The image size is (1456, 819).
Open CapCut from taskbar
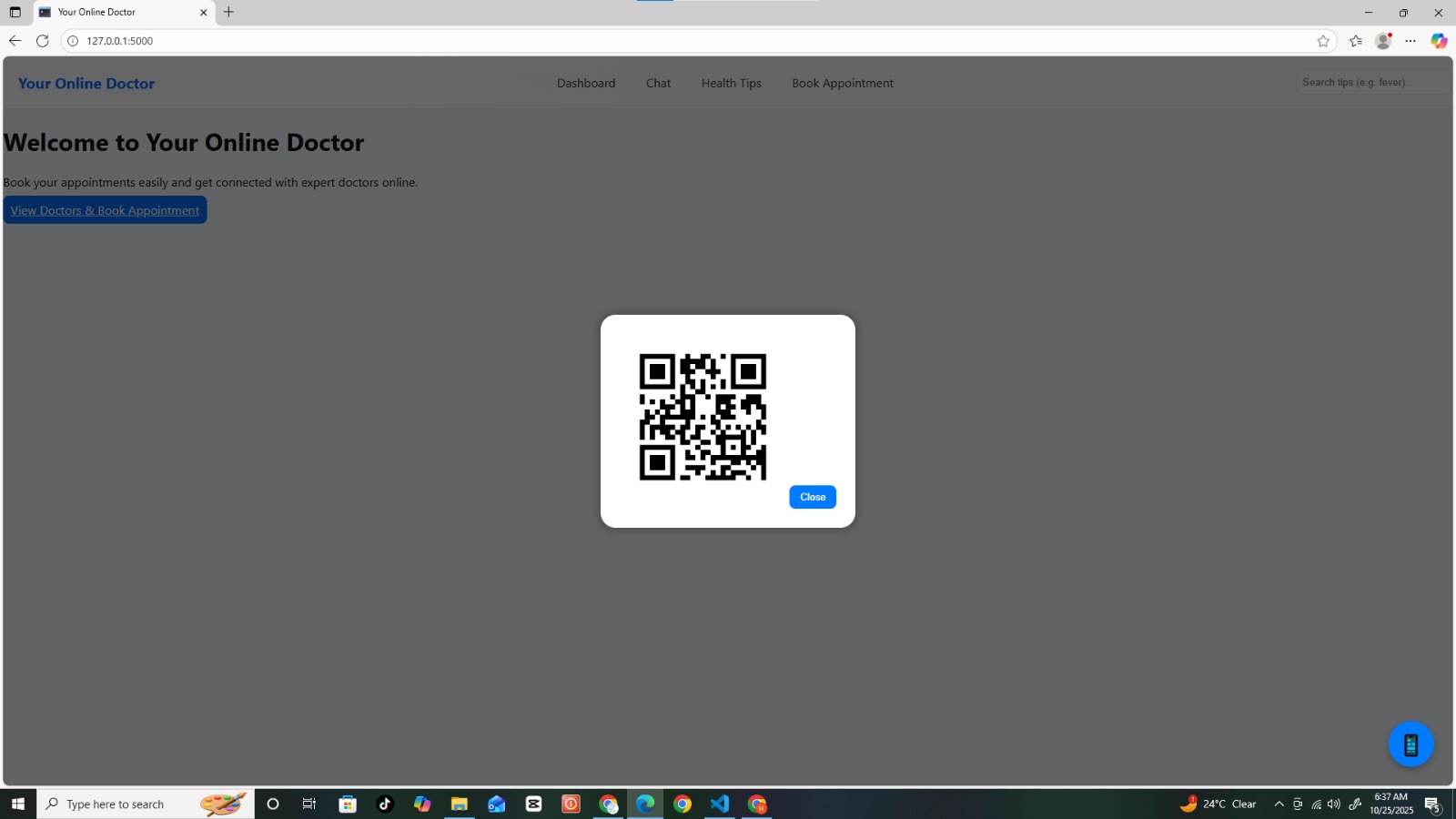[x=534, y=804]
